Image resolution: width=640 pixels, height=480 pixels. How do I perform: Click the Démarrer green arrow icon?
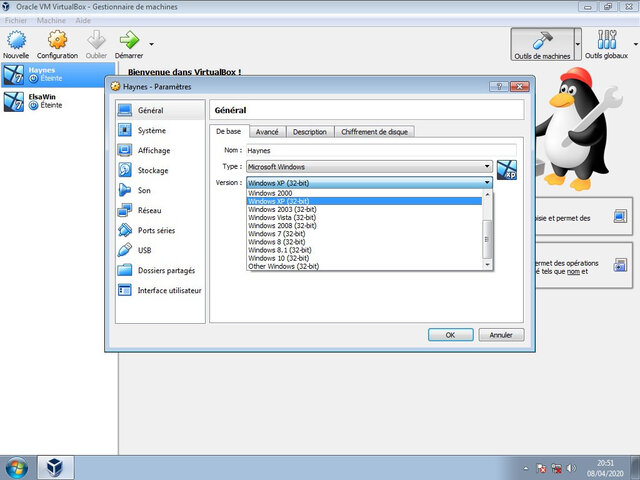point(129,40)
